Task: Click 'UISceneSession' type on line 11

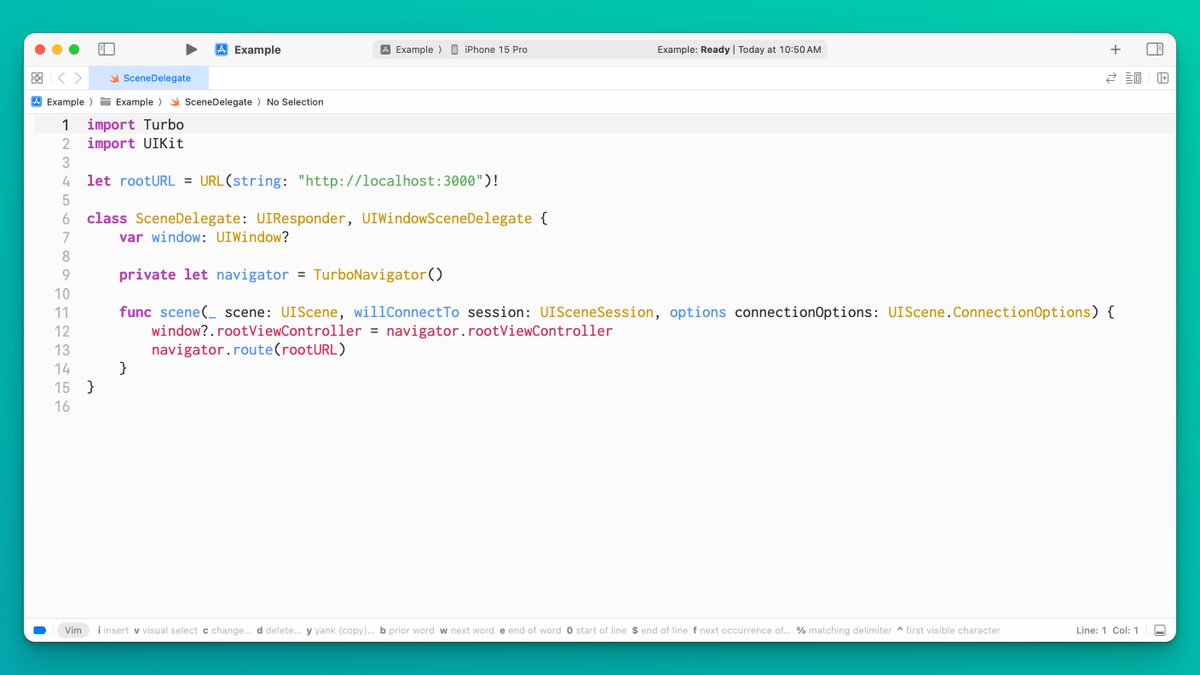Action: coord(596,312)
